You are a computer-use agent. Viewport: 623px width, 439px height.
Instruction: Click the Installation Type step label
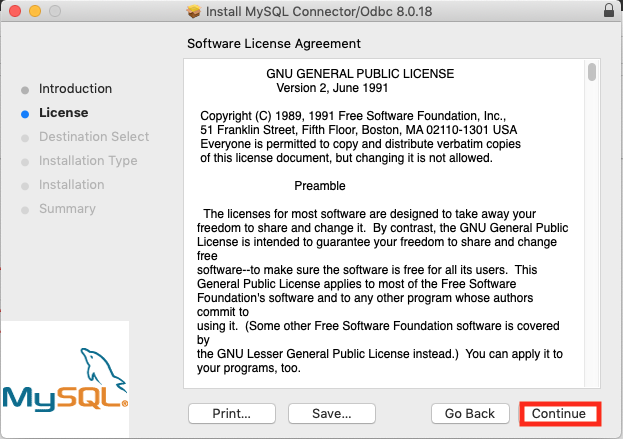click(88, 161)
